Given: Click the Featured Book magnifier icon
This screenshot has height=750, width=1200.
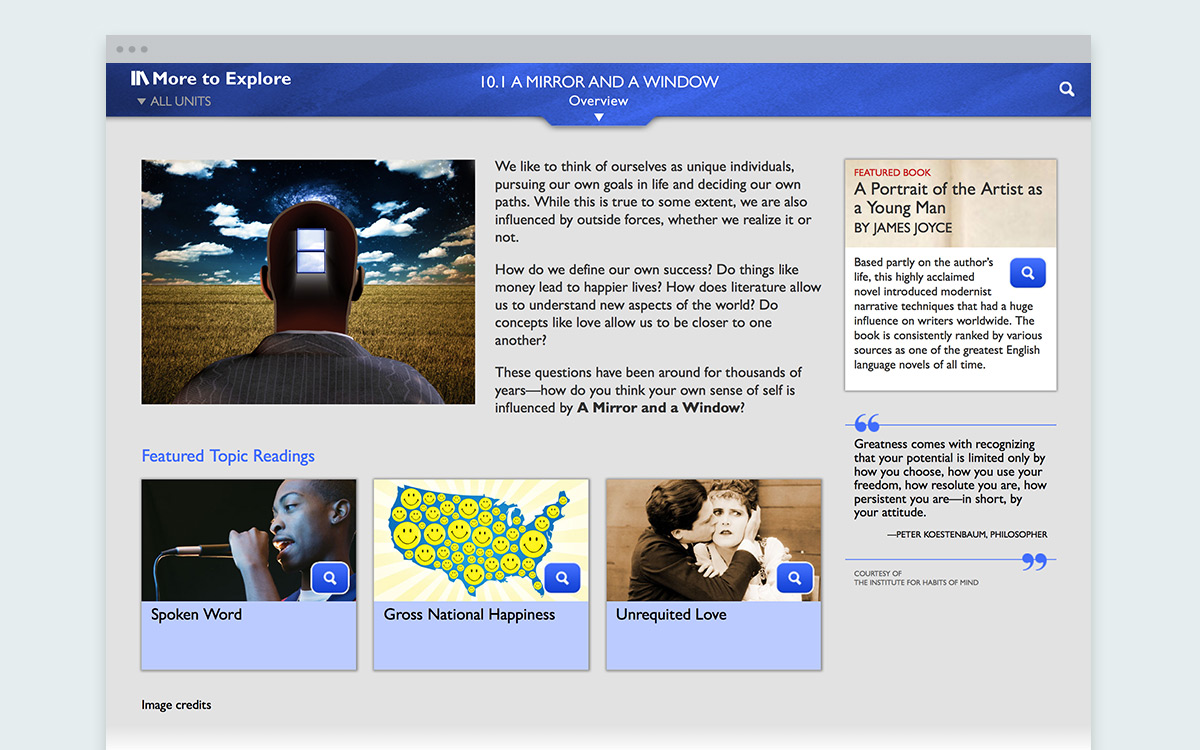Looking at the screenshot, I should pyautogui.click(x=1027, y=273).
